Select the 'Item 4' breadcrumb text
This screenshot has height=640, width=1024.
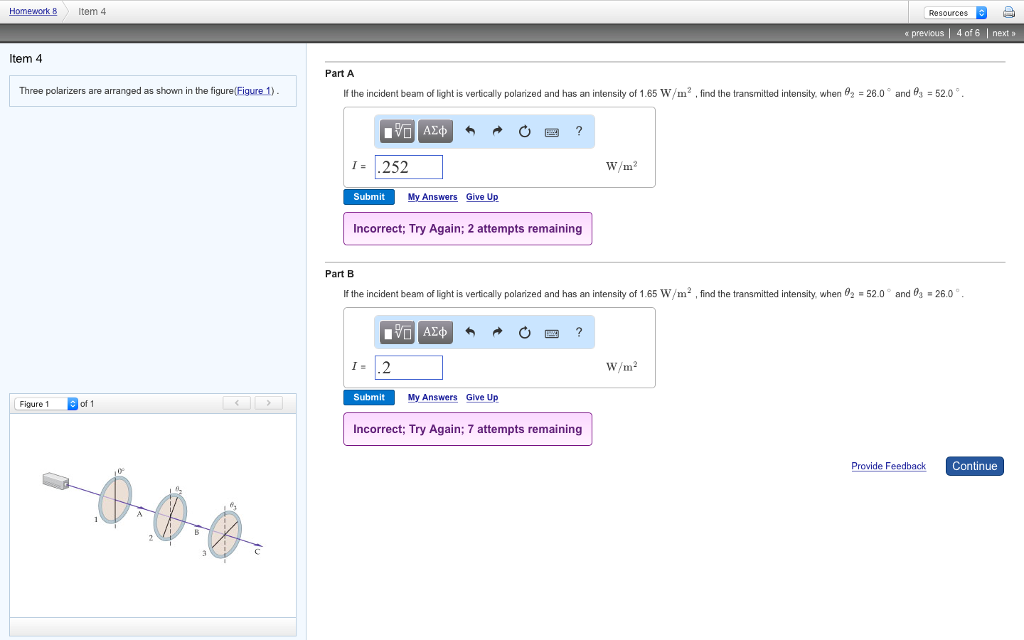(92, 11)
